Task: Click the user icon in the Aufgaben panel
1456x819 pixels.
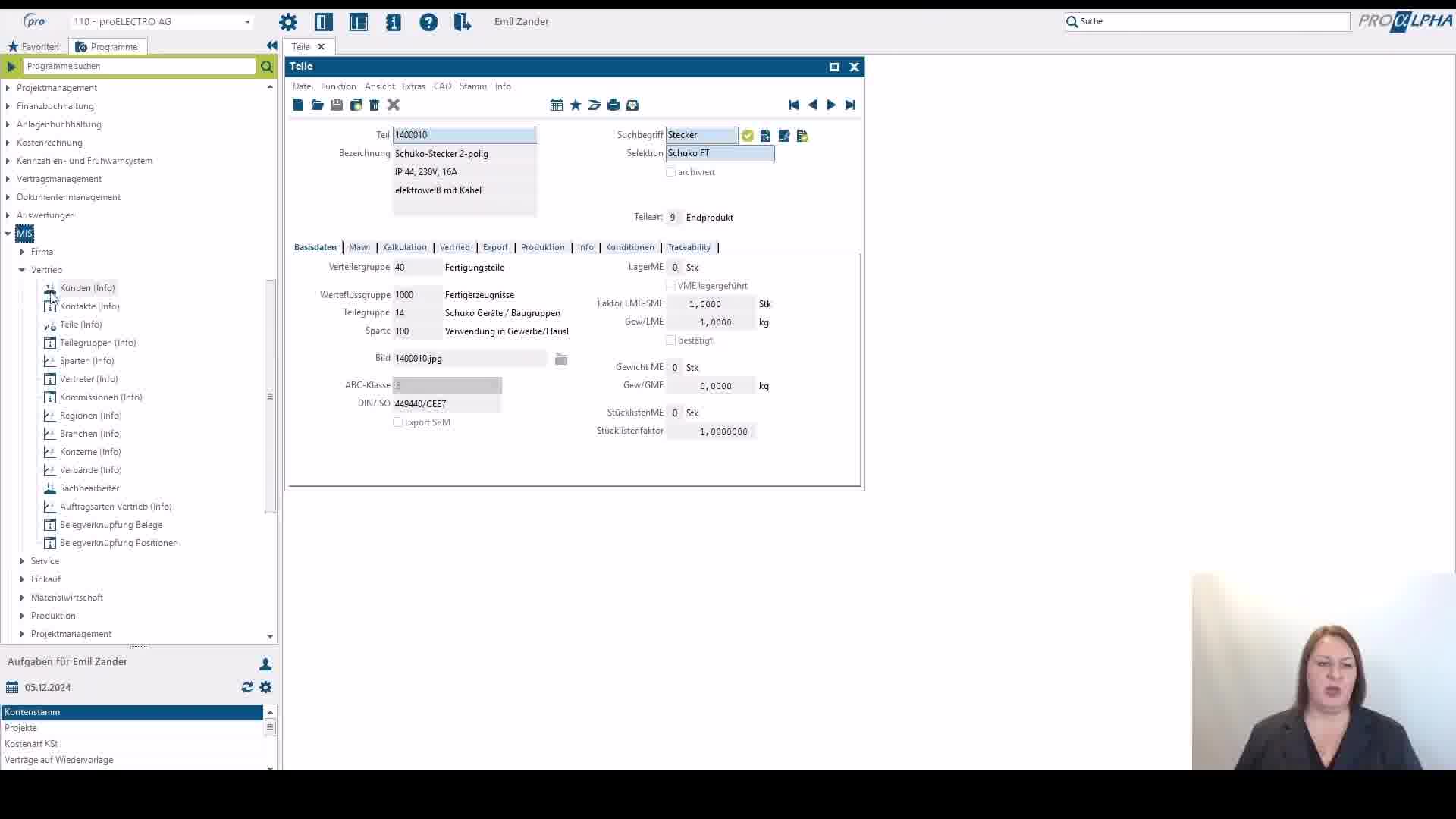Action: 265,664
